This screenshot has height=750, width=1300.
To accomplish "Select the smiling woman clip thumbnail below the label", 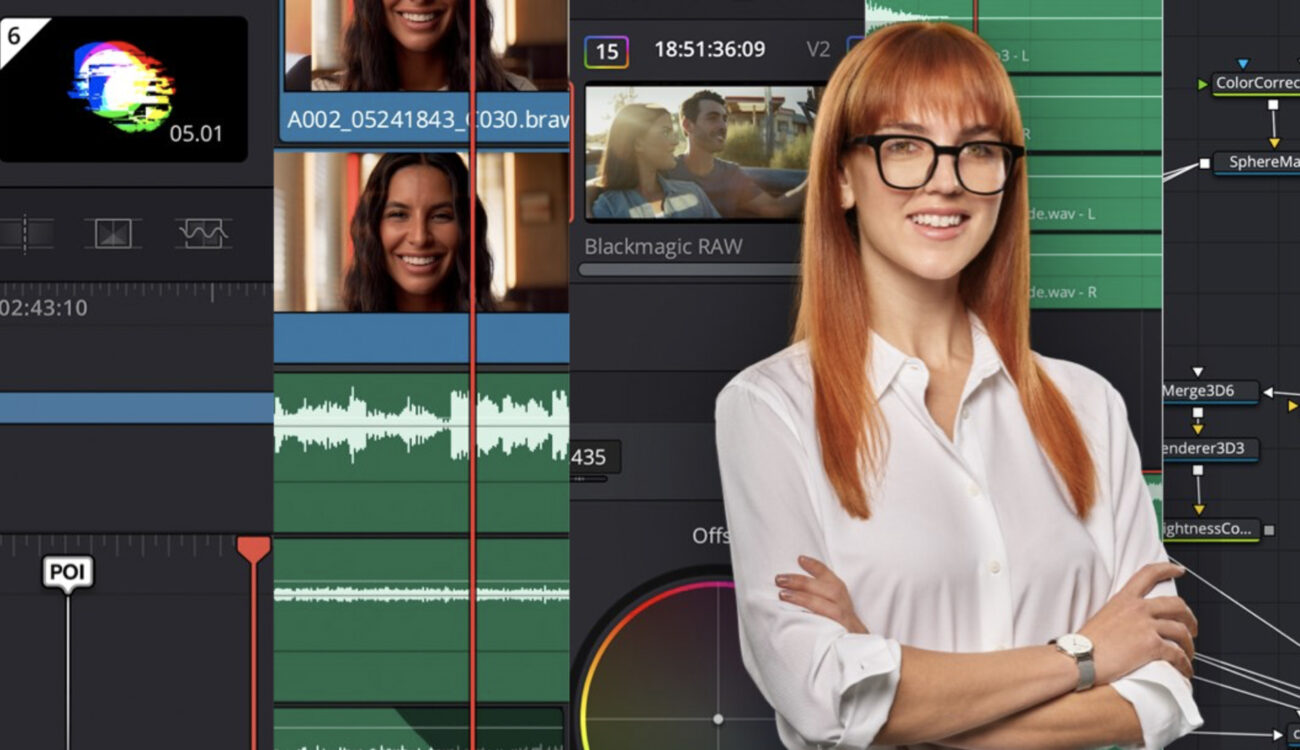I will point(421,232).
